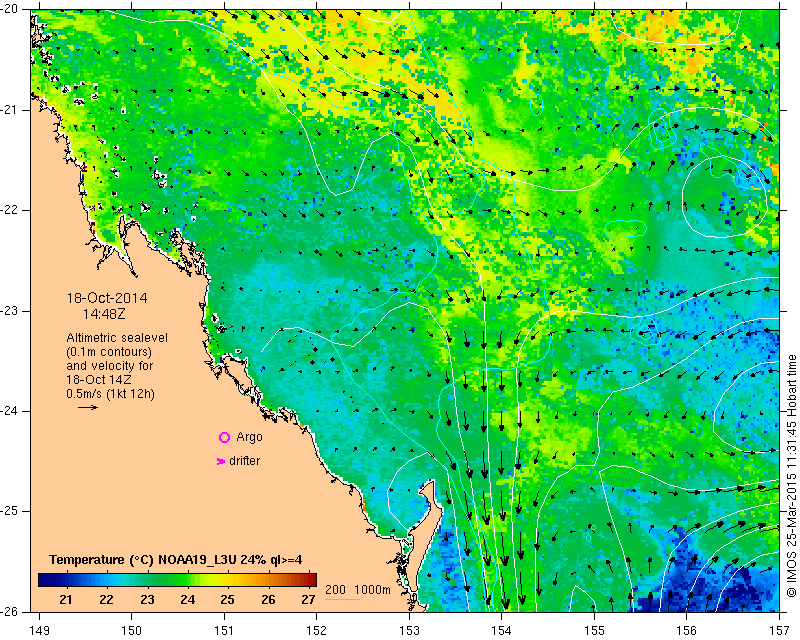Click latitude axis label -21
Viewport: 800px width, 640px height.
tap(9, 110)
